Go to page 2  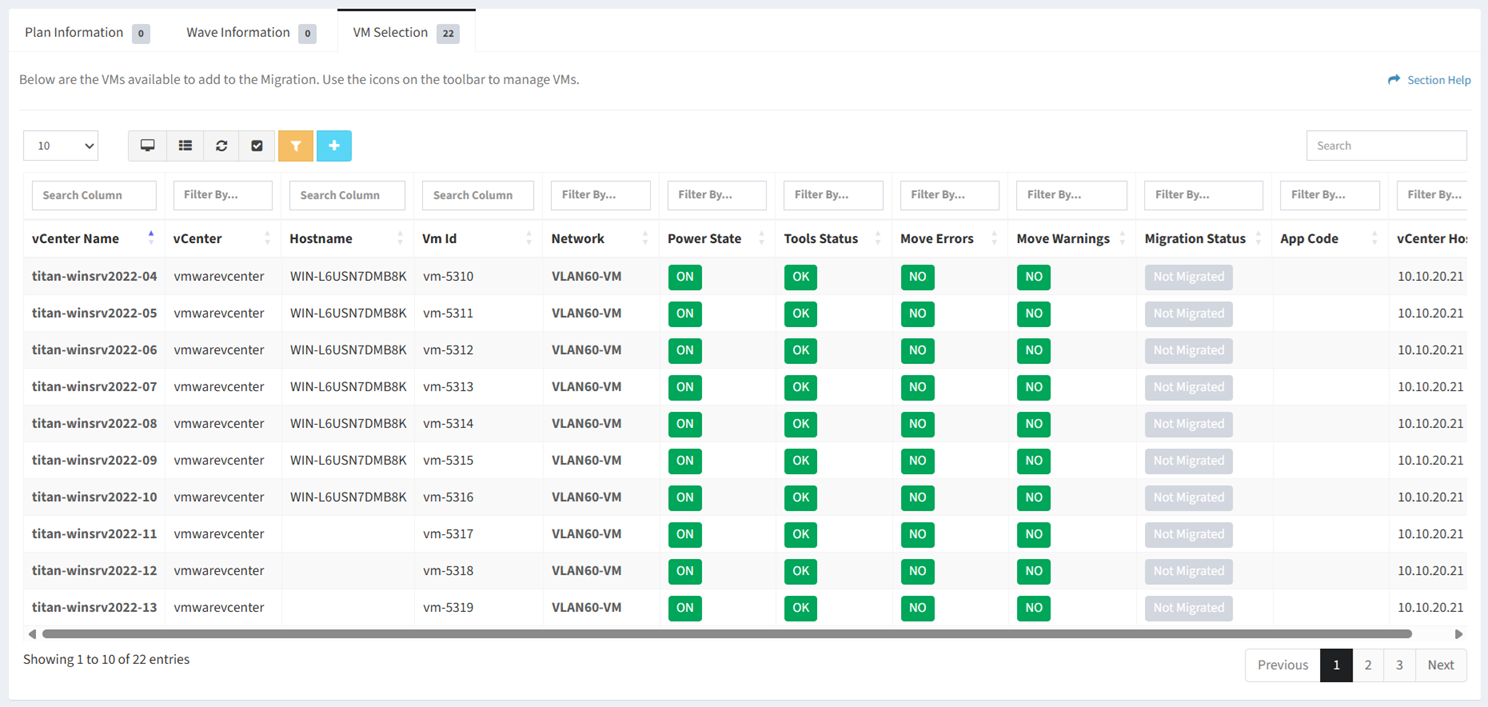point(1368,665)
